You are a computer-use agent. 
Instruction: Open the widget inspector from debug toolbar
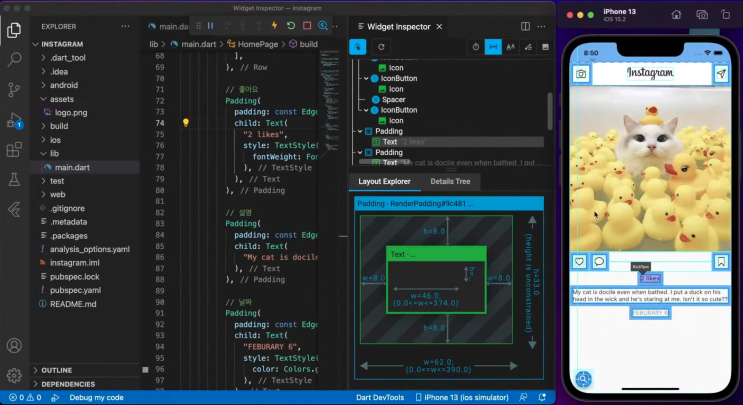coord(323,26)
